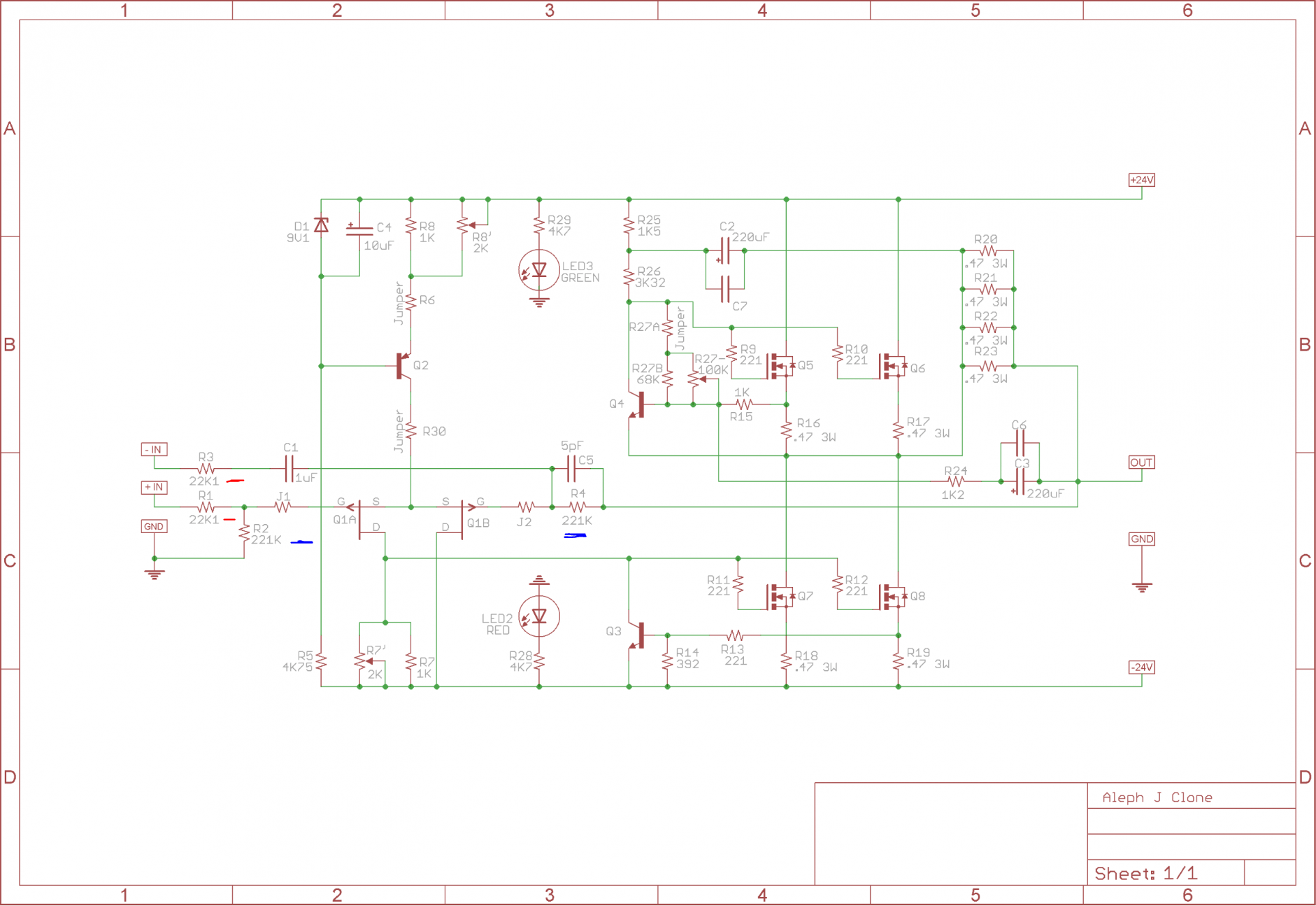The image size is (1316, 906).
Task: Click the R3 22K1 resistor
Action: click(x=206, y=469)
